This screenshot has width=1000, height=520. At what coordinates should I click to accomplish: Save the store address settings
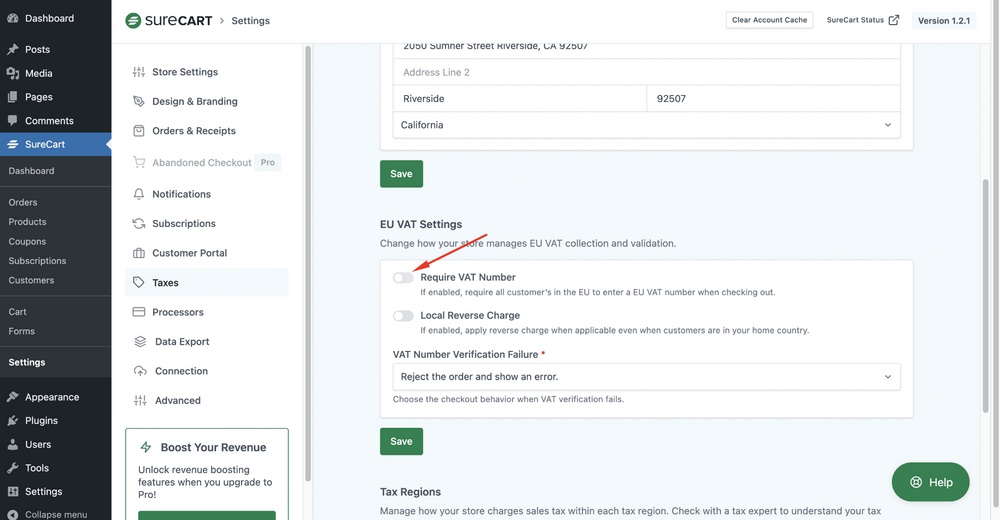coord(401,174)
